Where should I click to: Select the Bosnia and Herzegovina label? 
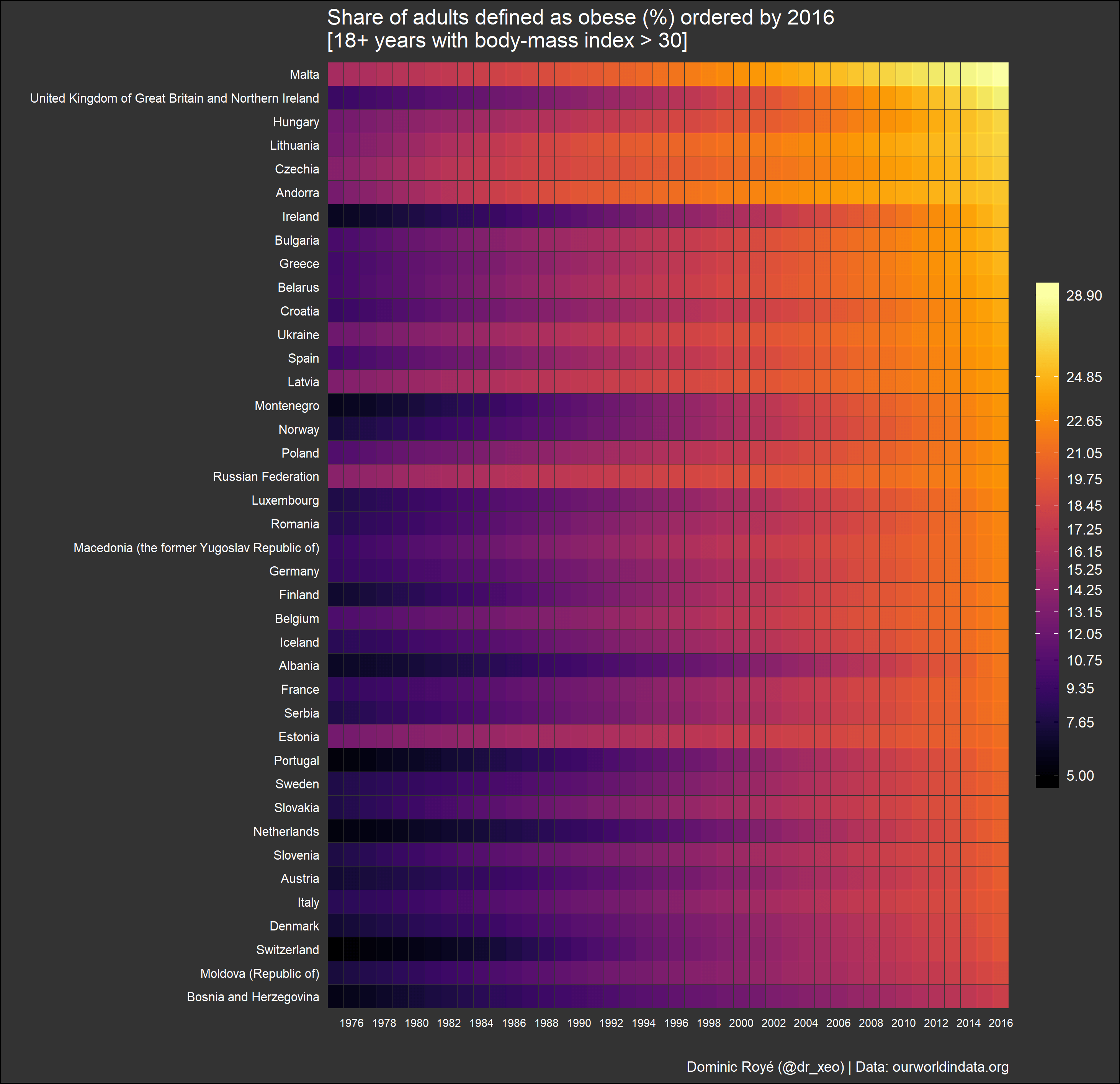tap(253, 997)
